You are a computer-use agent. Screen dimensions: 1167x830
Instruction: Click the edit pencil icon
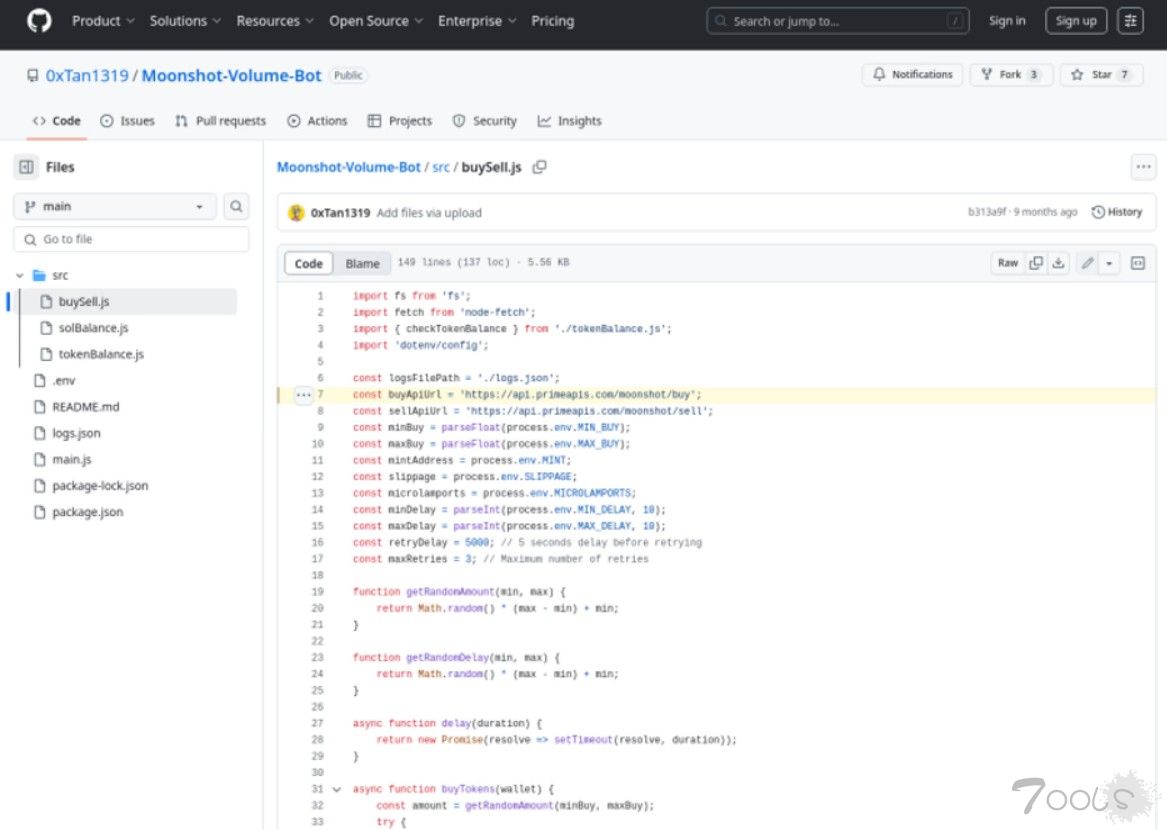[1087, 263]
